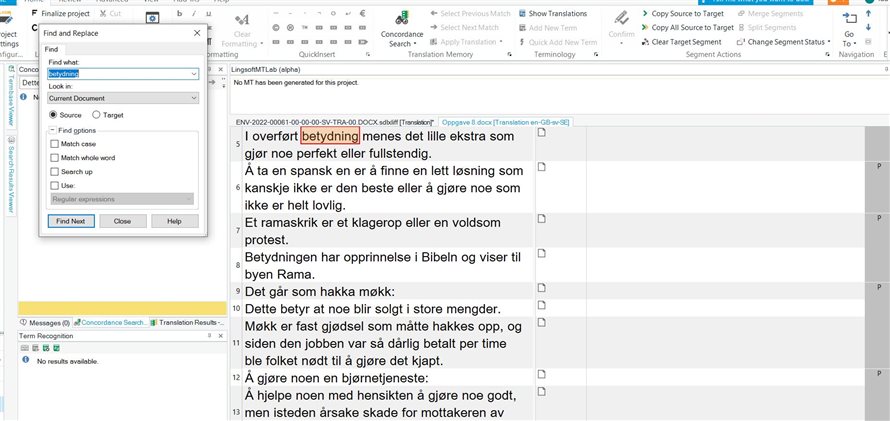
Task: Close the Term Recognition panel
Action: (x=222, y=336)
